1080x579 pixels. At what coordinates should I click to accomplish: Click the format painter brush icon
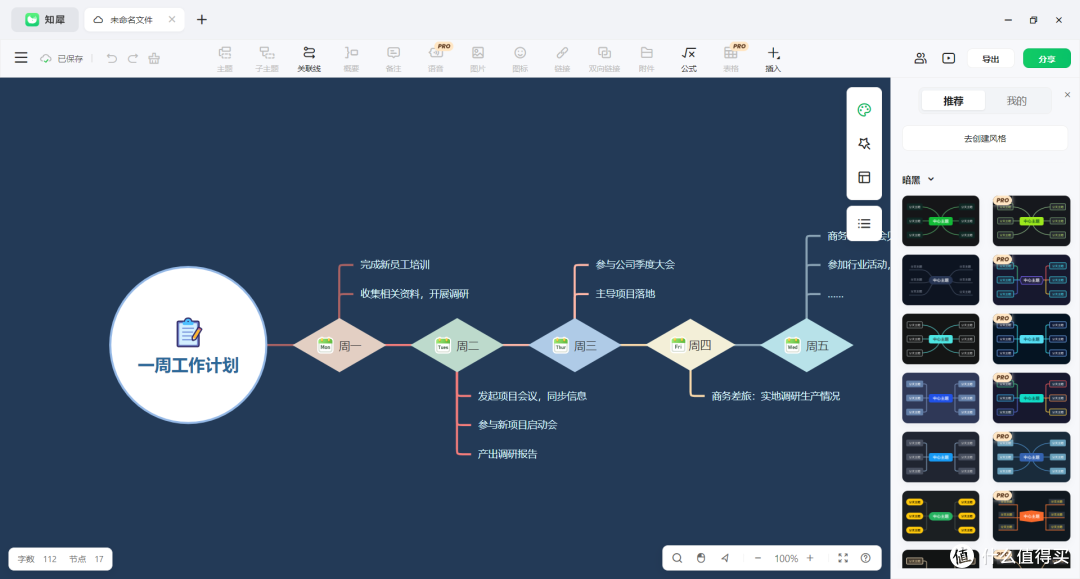tap(154, 59)
